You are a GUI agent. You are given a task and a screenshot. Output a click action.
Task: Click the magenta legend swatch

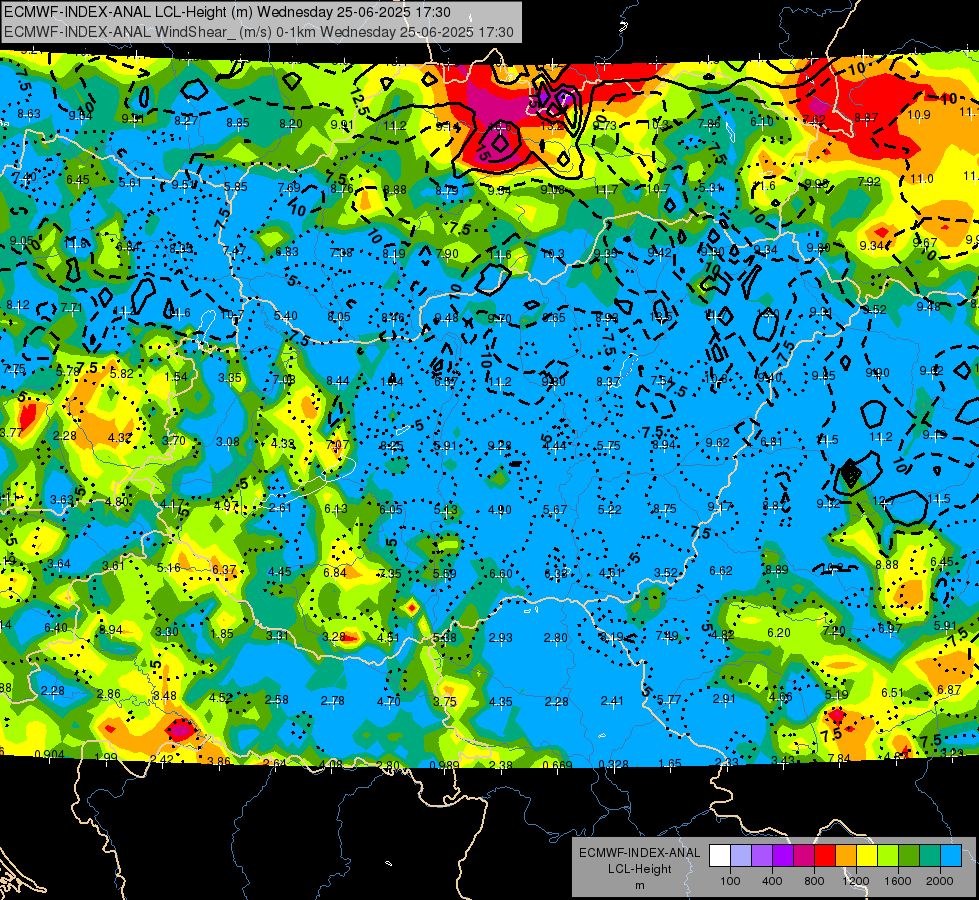pos(804,856)
